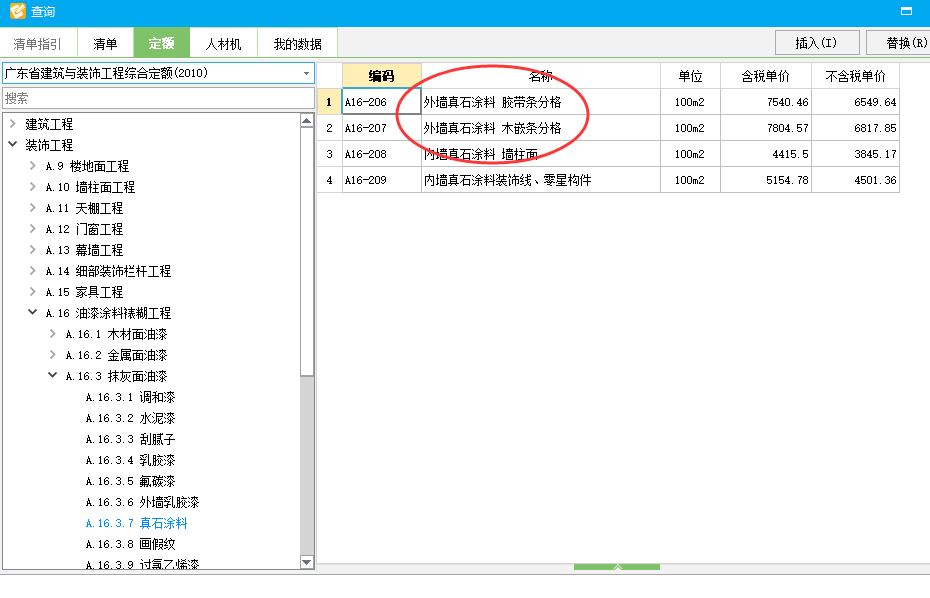Select 装饰工程 in the tree
Viewport: 930px width, 598px height.
pyautogui.click(x=49, y=145)
